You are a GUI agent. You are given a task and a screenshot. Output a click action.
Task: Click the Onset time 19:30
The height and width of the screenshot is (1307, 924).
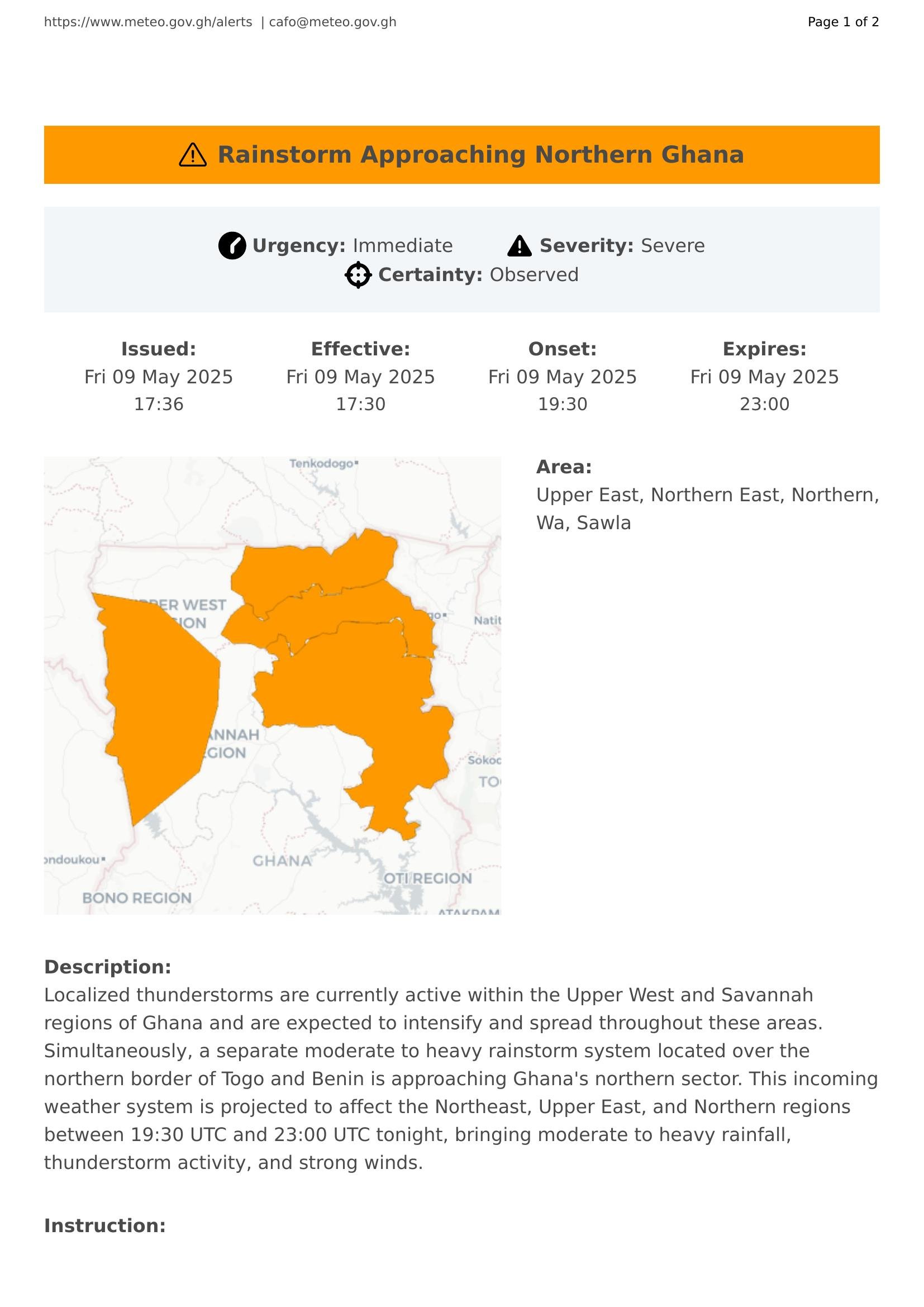point(562,404)
